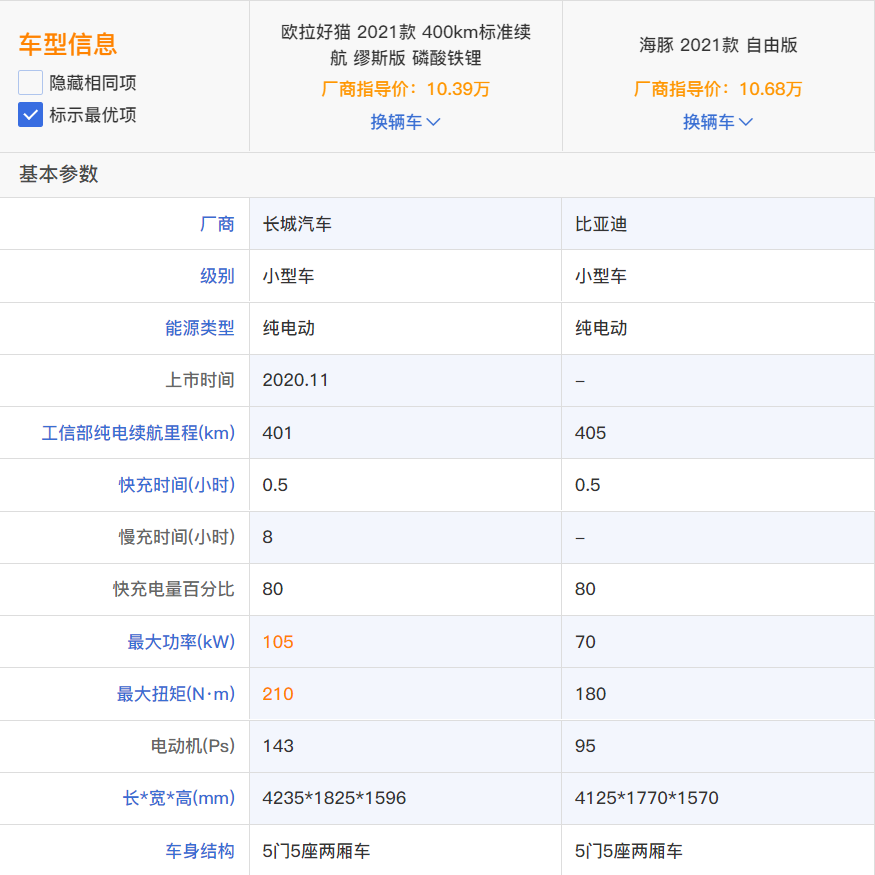This screenshot has width=875, height=875.
Task: Select the 基本参数 section header
Action: (59, 174)
